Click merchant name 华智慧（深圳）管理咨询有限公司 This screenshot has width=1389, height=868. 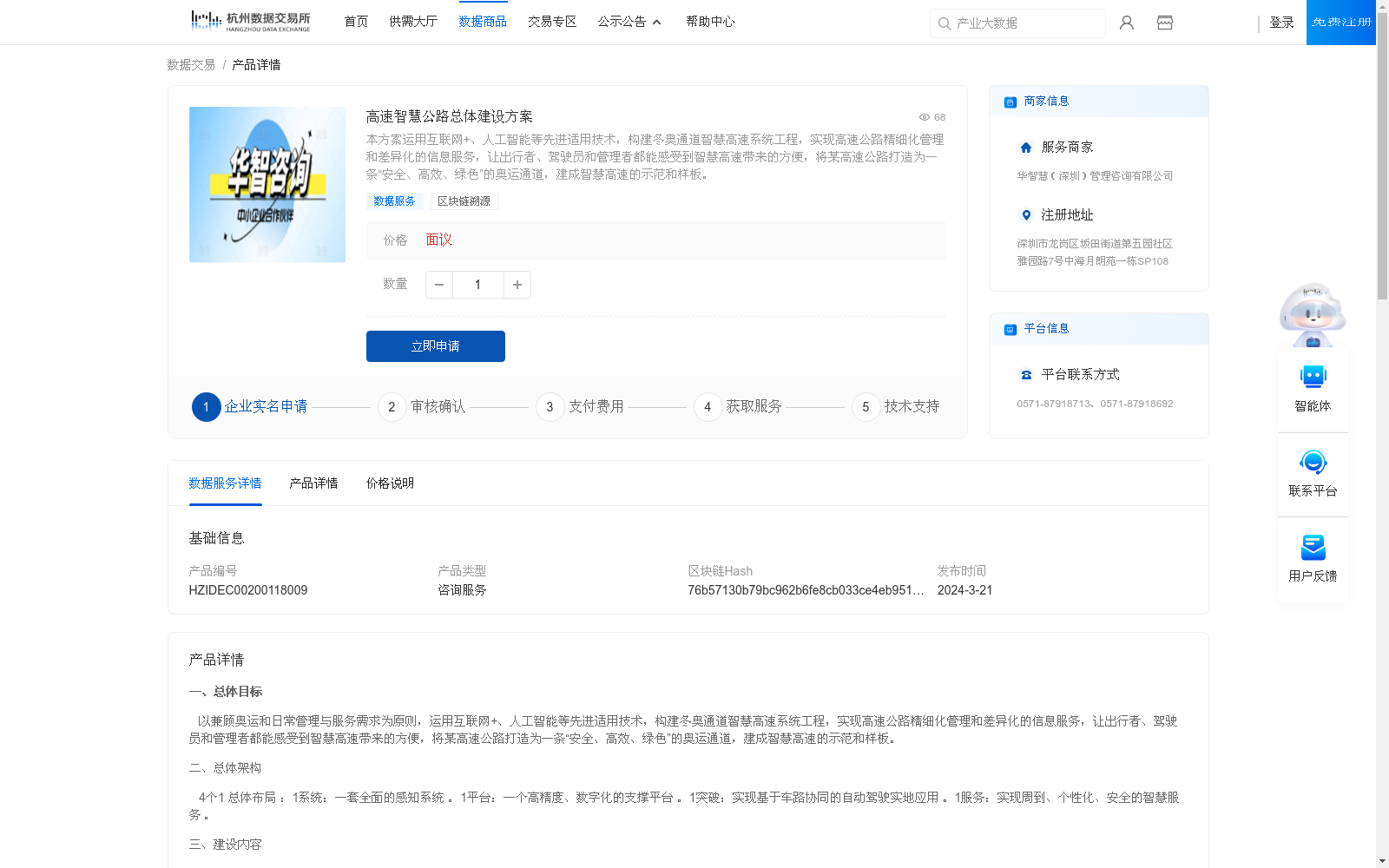1095,176
